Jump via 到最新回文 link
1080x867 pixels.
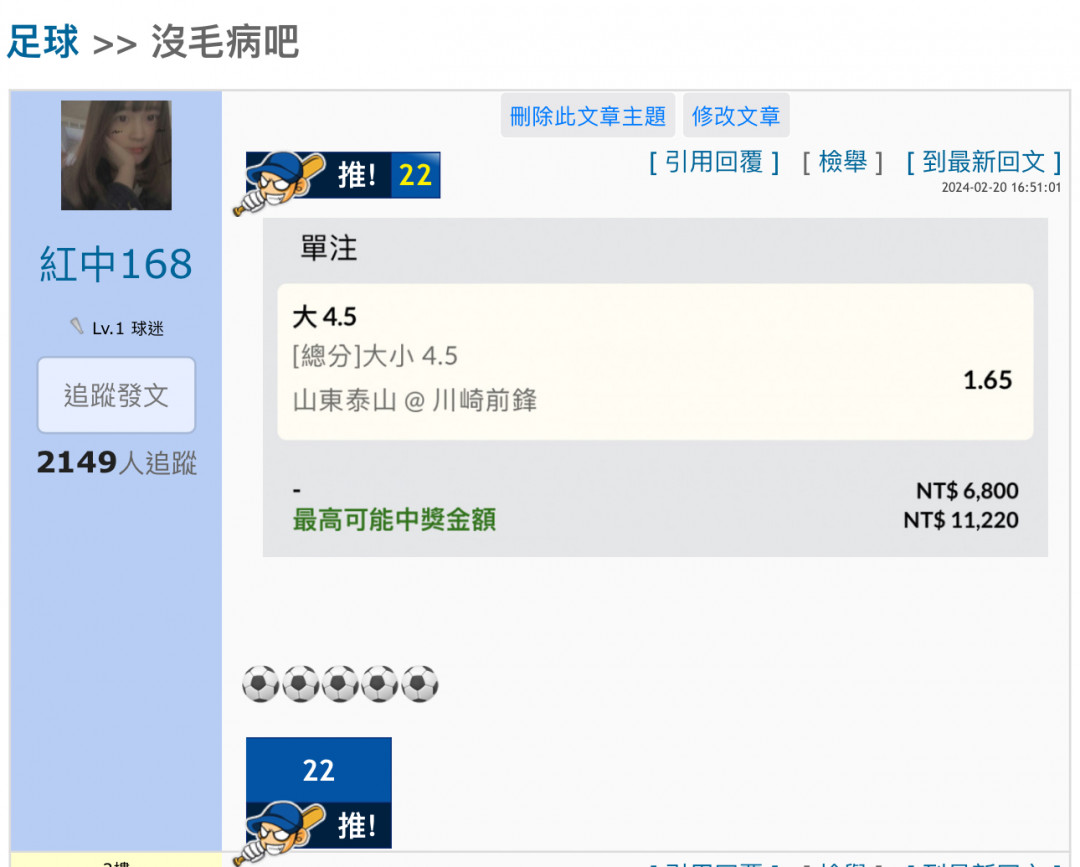click(984, 163)
